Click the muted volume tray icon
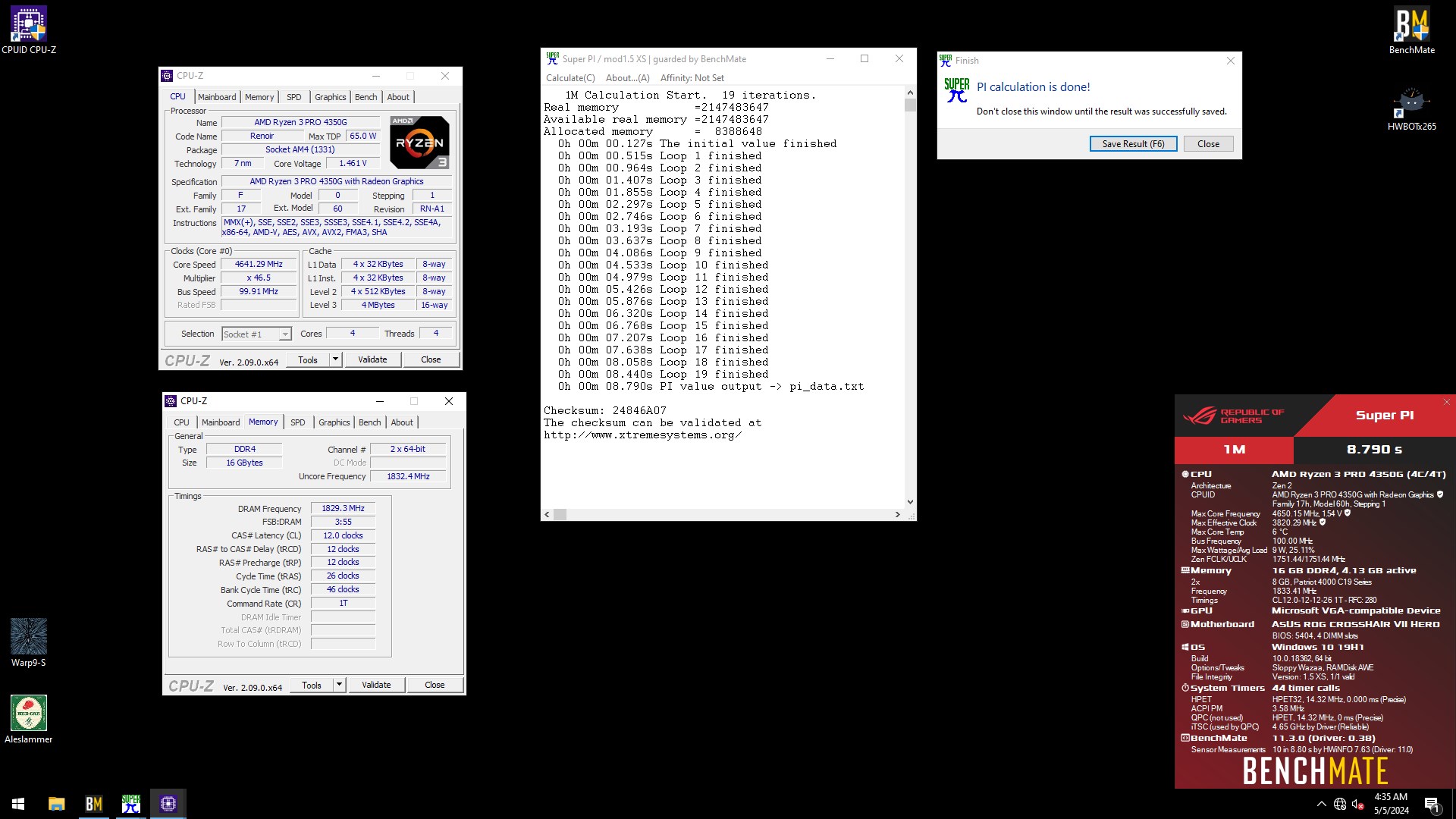Screen dimensions: 1456x819 pos(1358,804)
